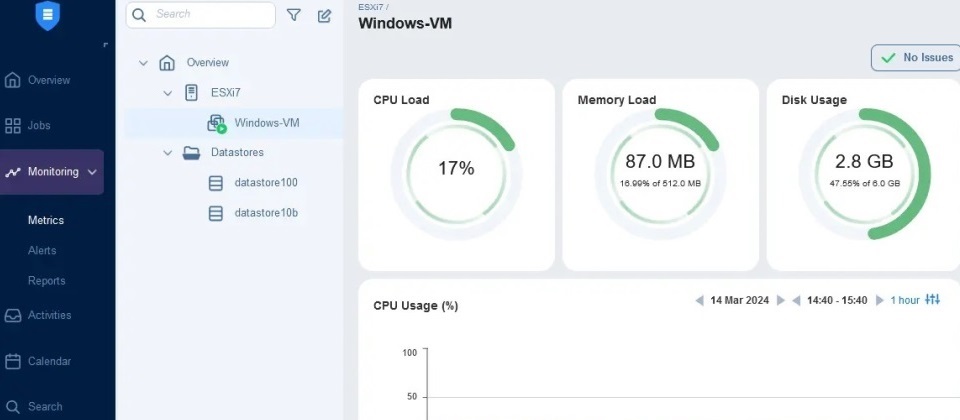
Task: Collapse the ESXi7 tree node chevron
Action: [x=167, y=93]
